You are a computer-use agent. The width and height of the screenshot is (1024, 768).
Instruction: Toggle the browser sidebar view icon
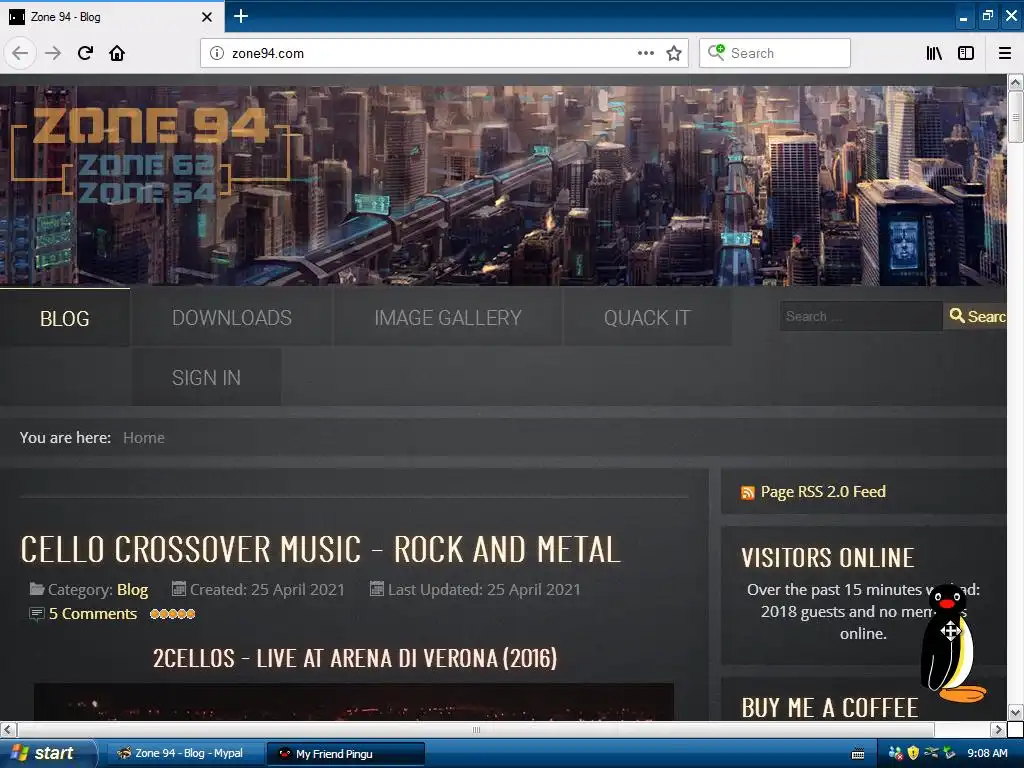click(966, 53)
